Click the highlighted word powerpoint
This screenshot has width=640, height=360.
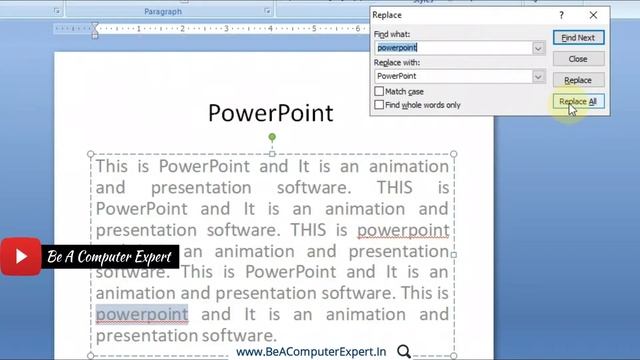tap(142, 314)
